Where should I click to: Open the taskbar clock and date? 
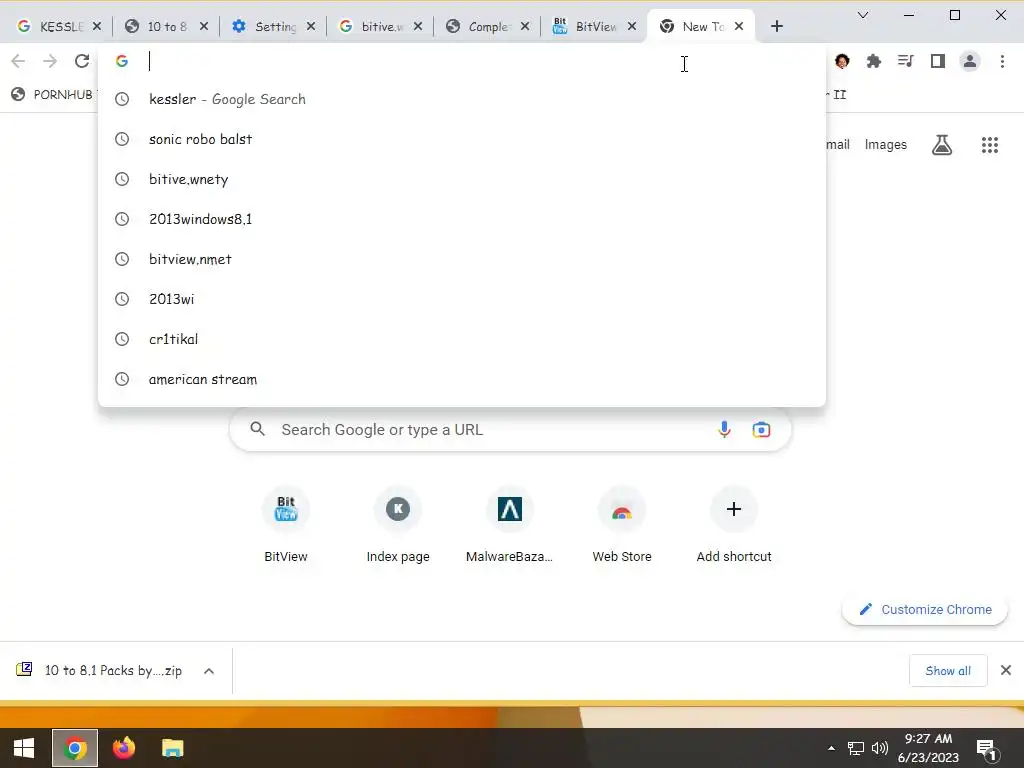click(x=928, y=748)
